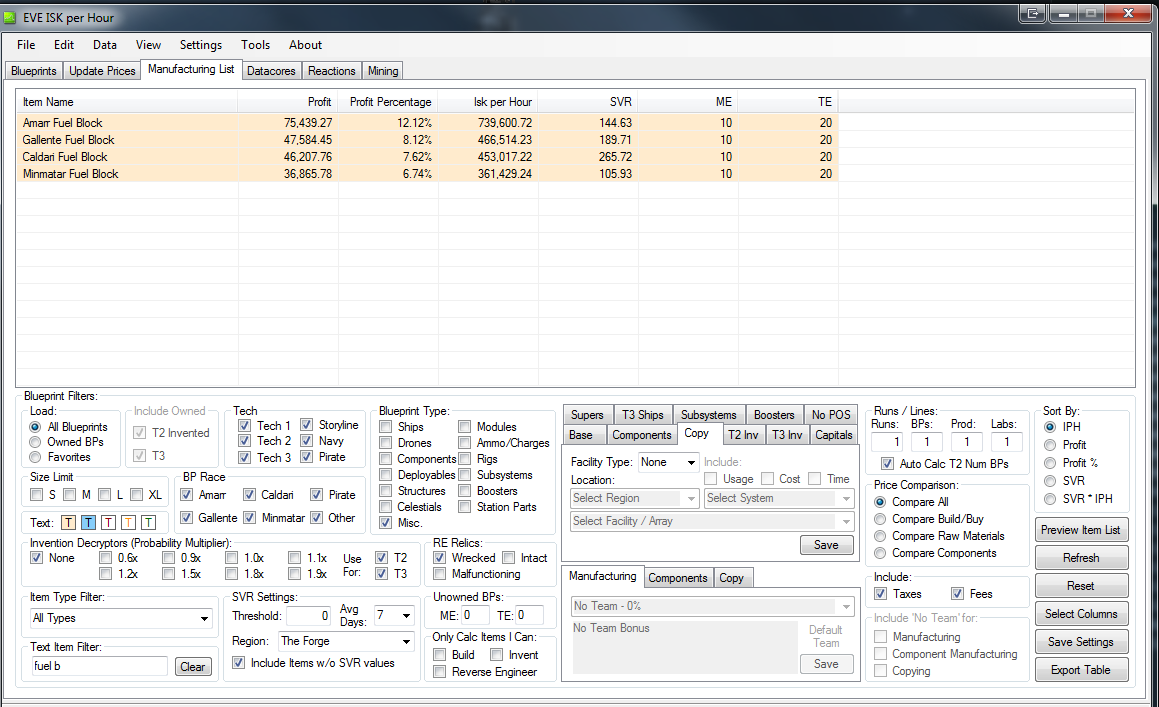Click the Preview Item List button
Viewport: 1159px width, 707px height.
(x=1081, y=530)
